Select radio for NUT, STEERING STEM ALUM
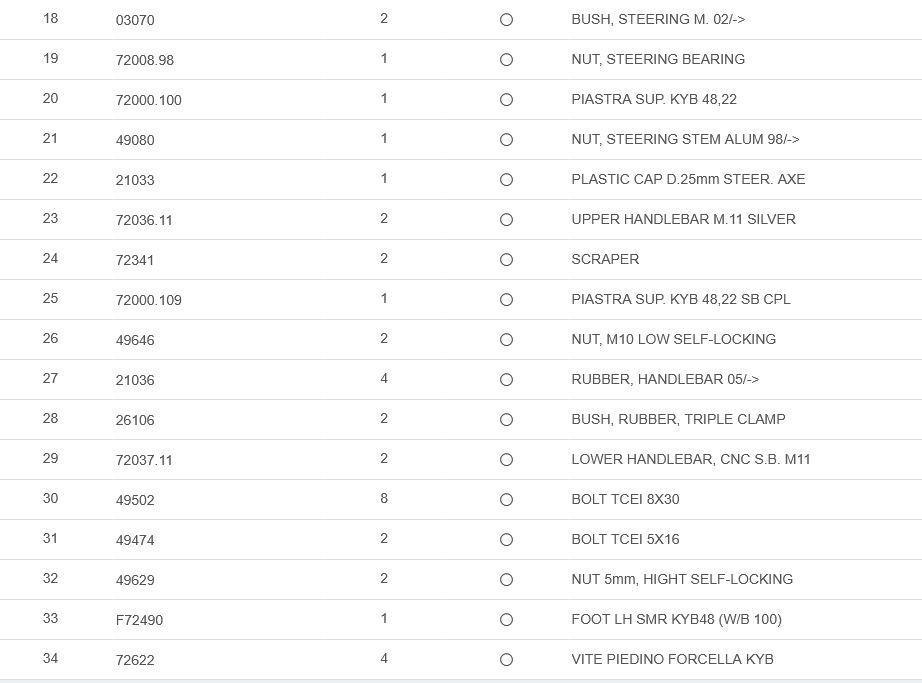 (x=506, y=140)
